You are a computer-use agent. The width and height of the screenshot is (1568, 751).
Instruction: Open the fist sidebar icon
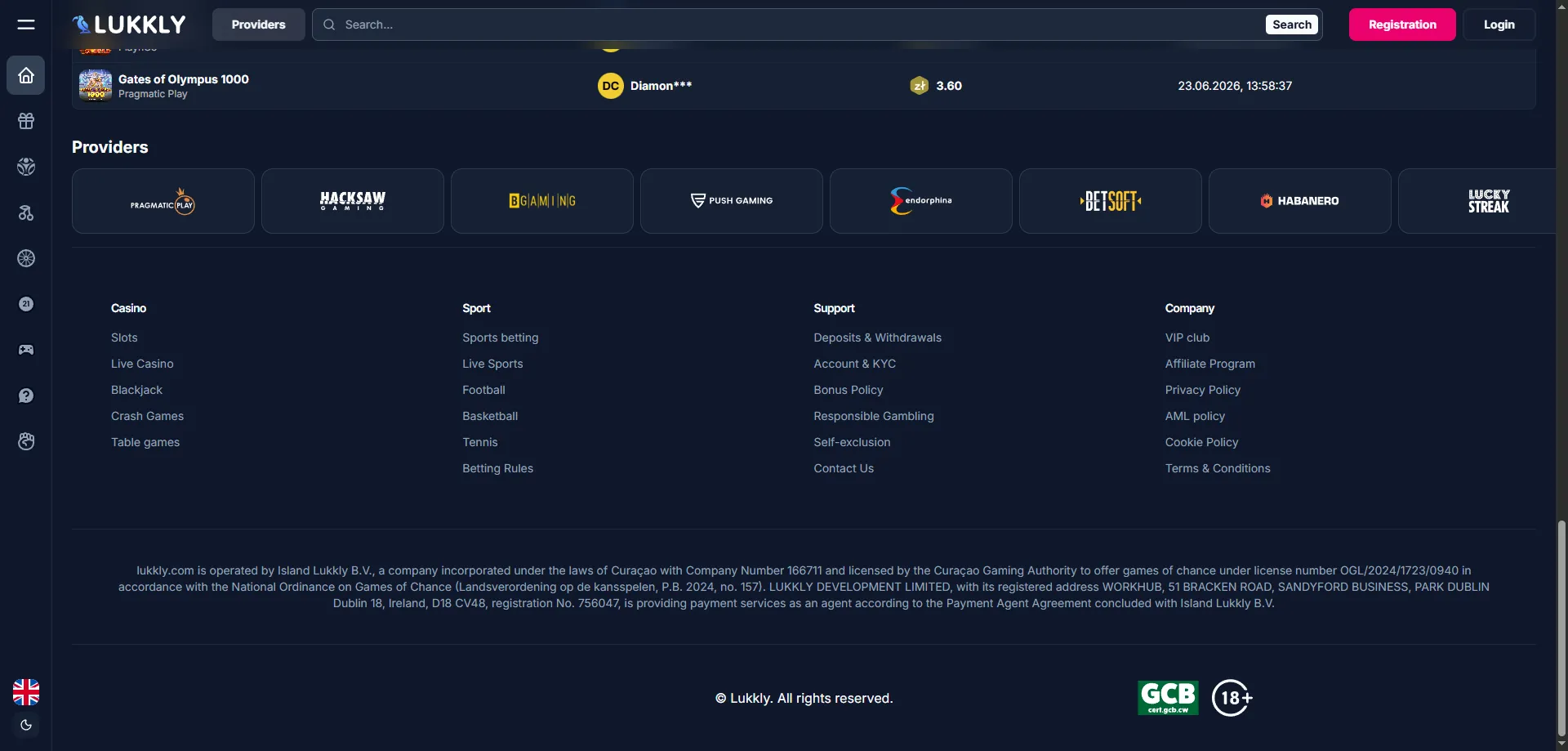tap(26, 441)
